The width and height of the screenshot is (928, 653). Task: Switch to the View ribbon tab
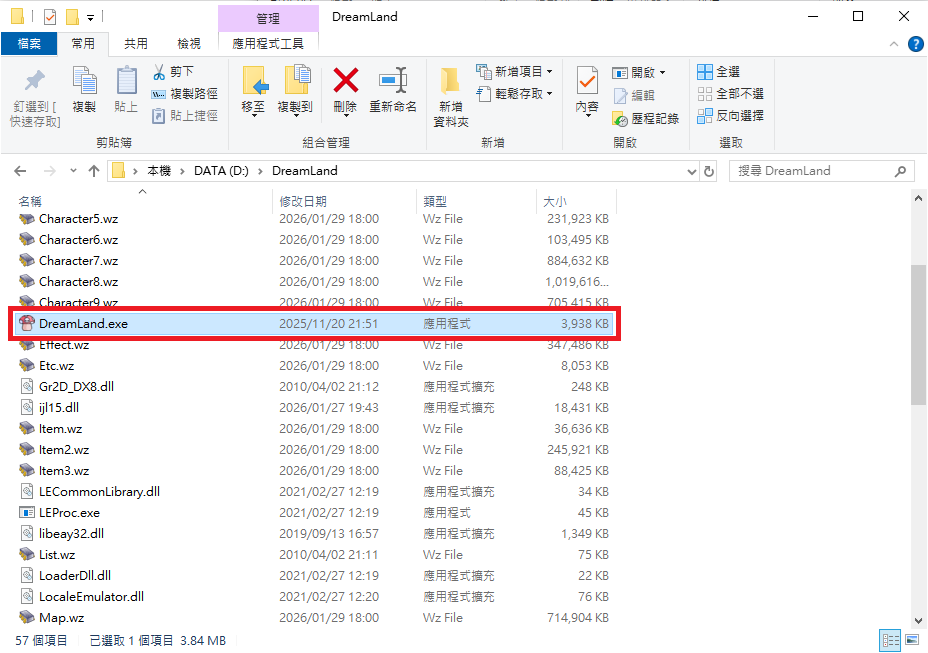coord(188,43)
